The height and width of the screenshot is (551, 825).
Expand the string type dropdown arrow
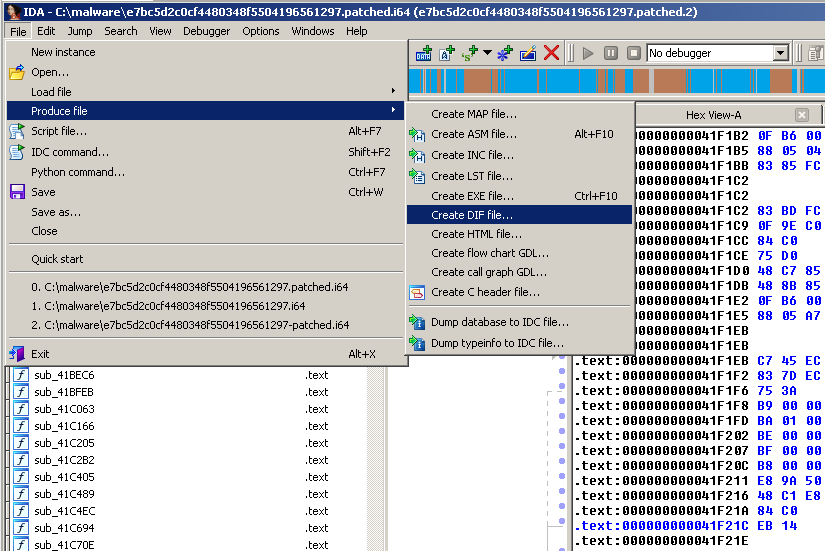click(x=487, y=53)
